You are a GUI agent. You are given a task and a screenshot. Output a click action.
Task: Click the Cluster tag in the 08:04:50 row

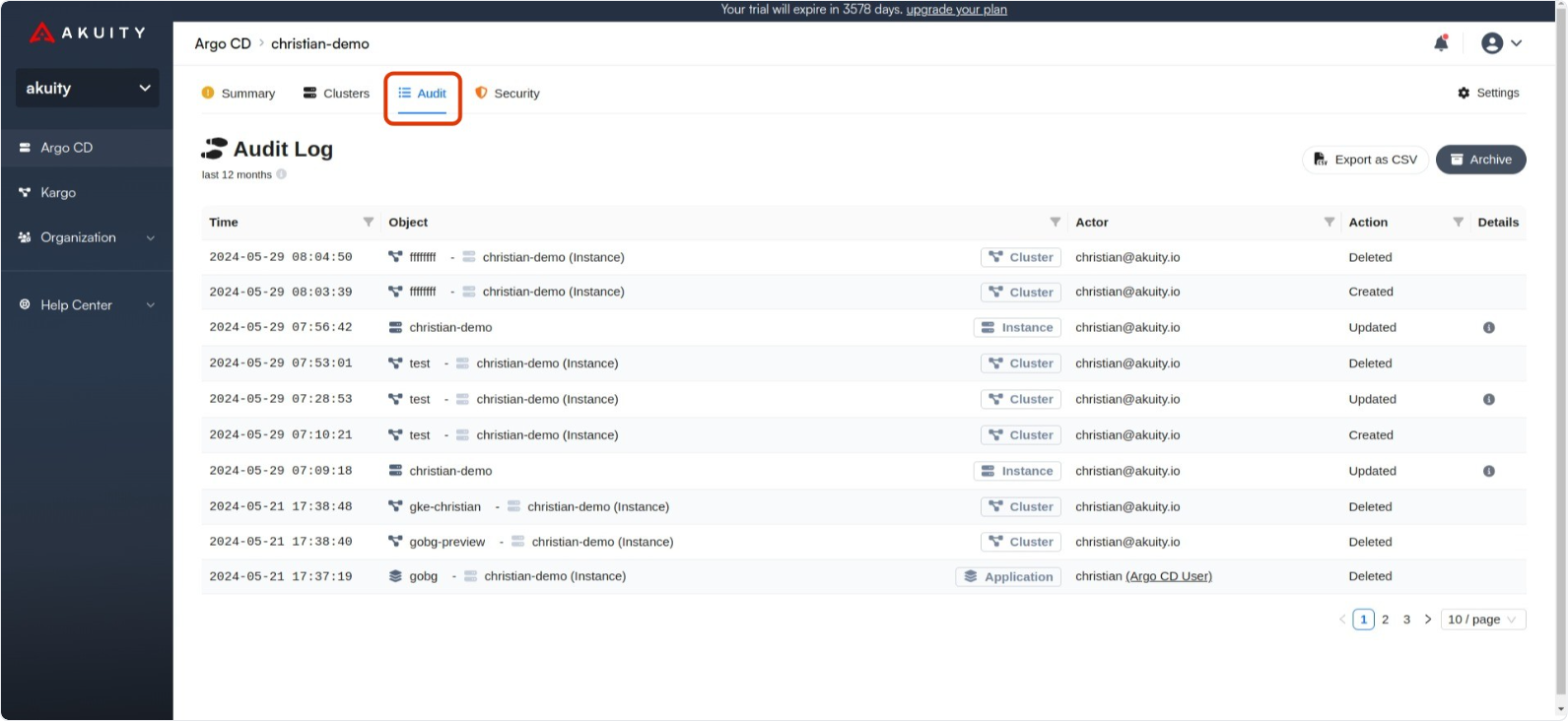[1020, 257]
